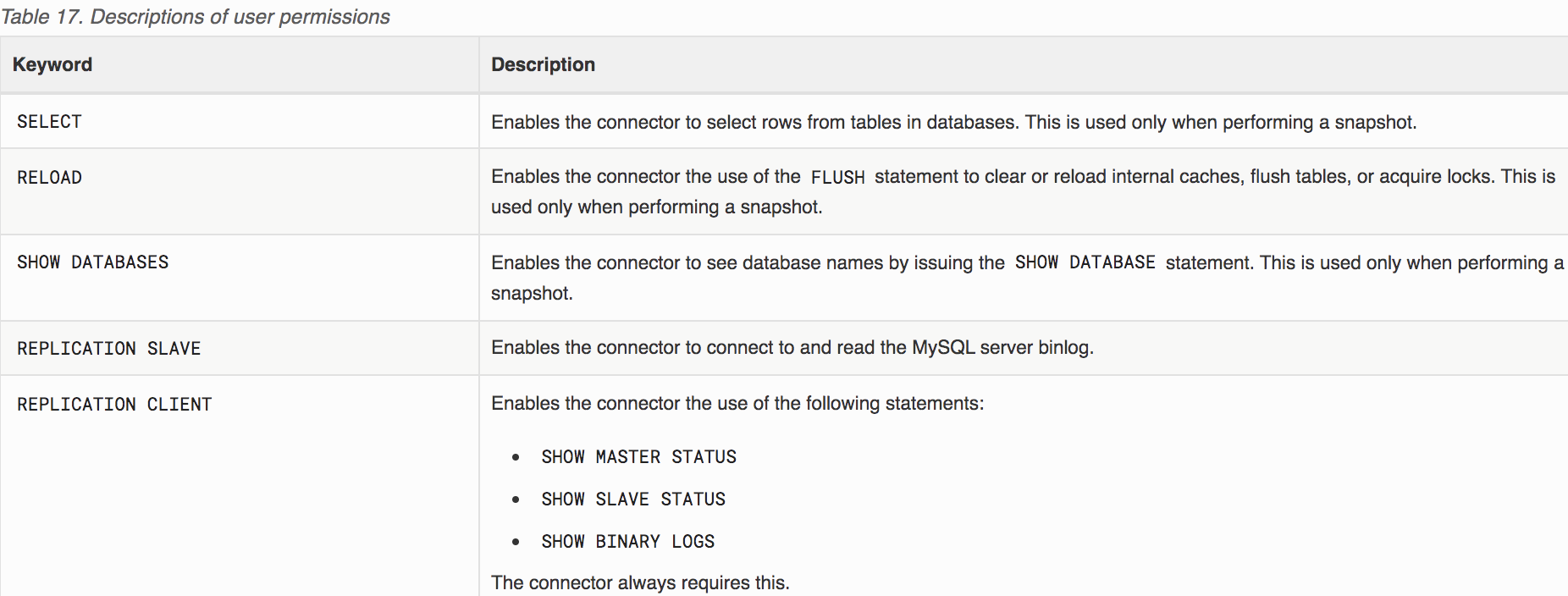Click the SHOW SLAVE STATUS list item

[633, 499]
